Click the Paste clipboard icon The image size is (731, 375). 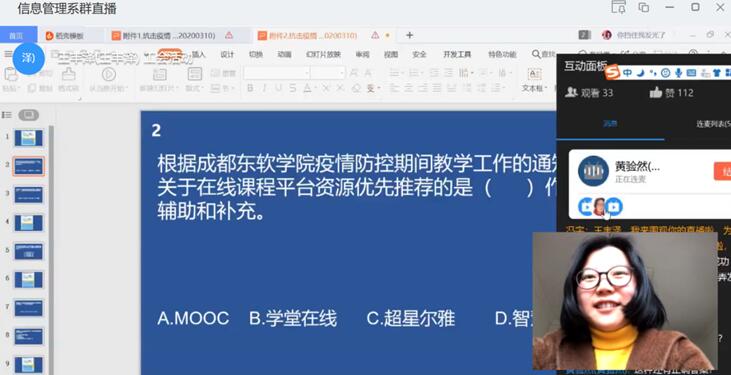[x=10, y=75]
